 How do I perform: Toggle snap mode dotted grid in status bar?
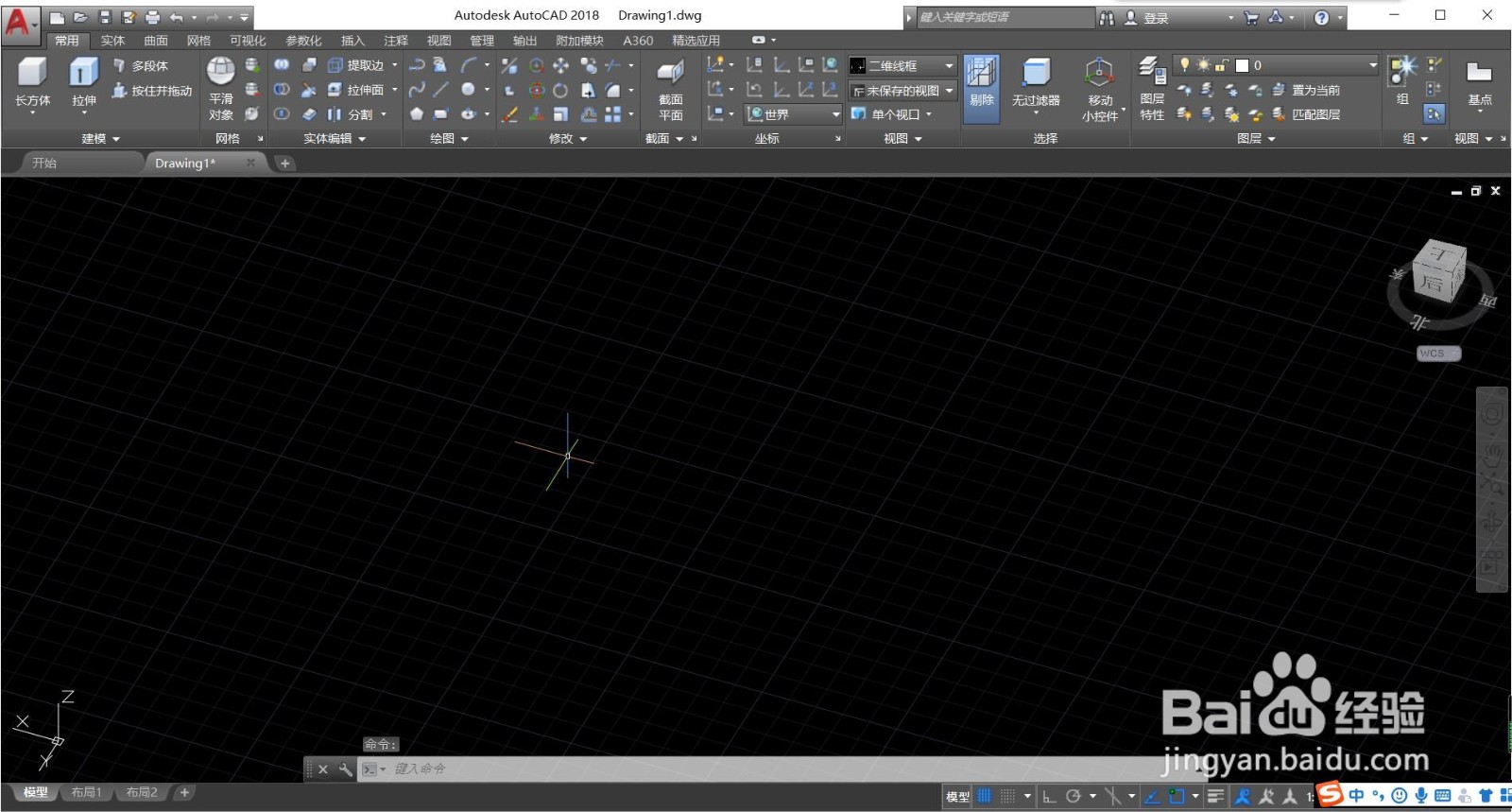coord(1008,796)
